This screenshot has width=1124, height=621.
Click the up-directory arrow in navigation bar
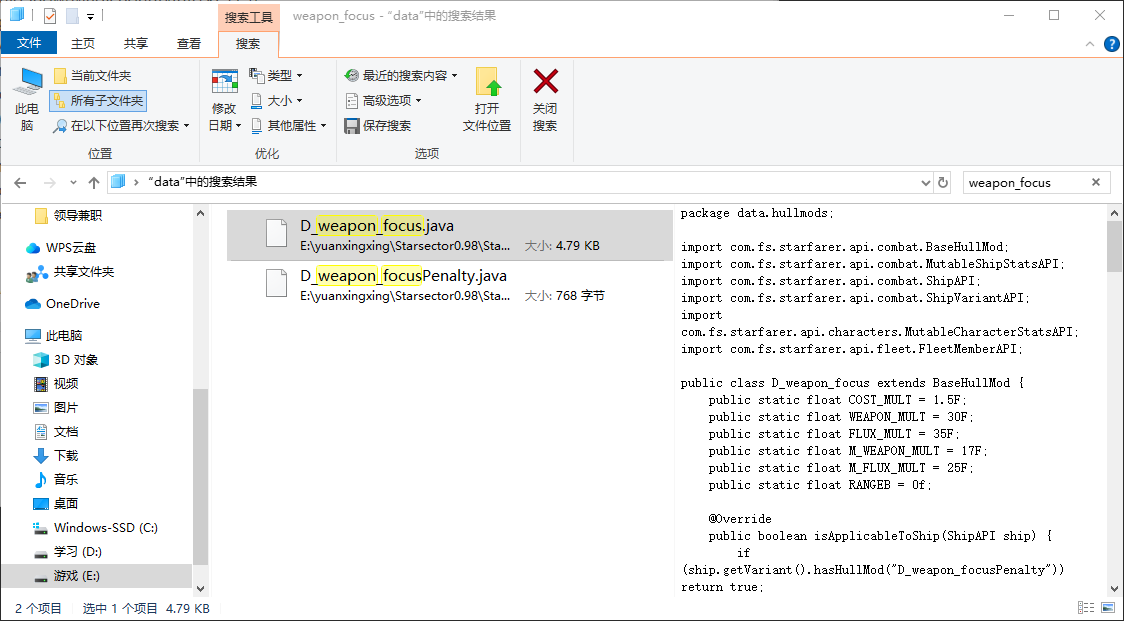(x=94, y=182)
